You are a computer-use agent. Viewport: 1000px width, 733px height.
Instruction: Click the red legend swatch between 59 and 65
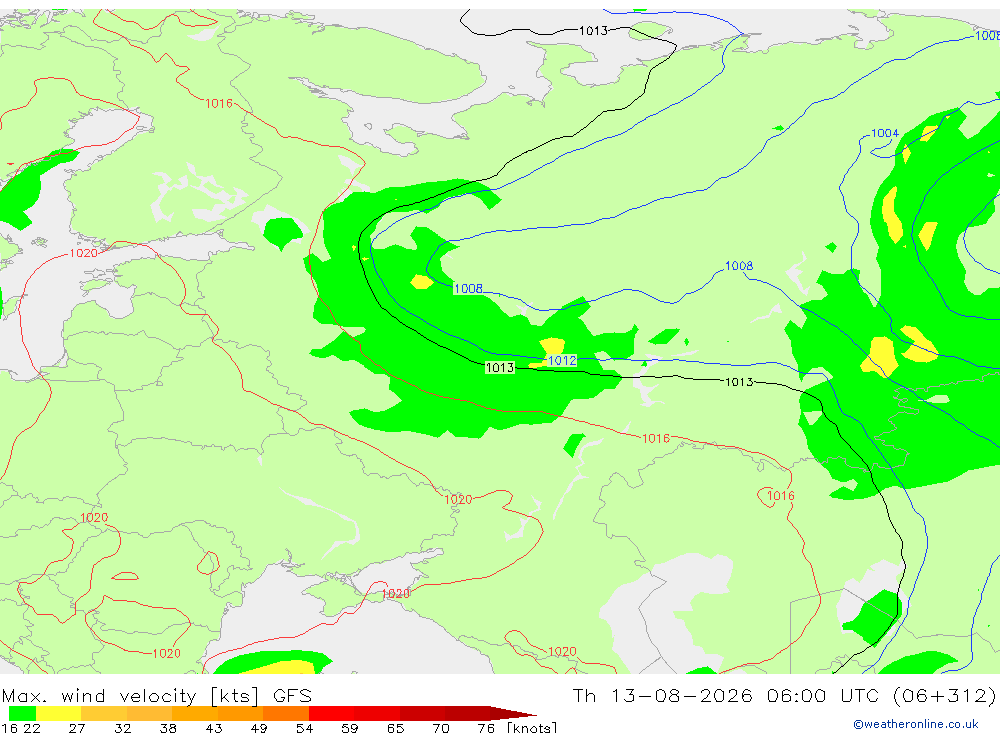pos(377,713)
